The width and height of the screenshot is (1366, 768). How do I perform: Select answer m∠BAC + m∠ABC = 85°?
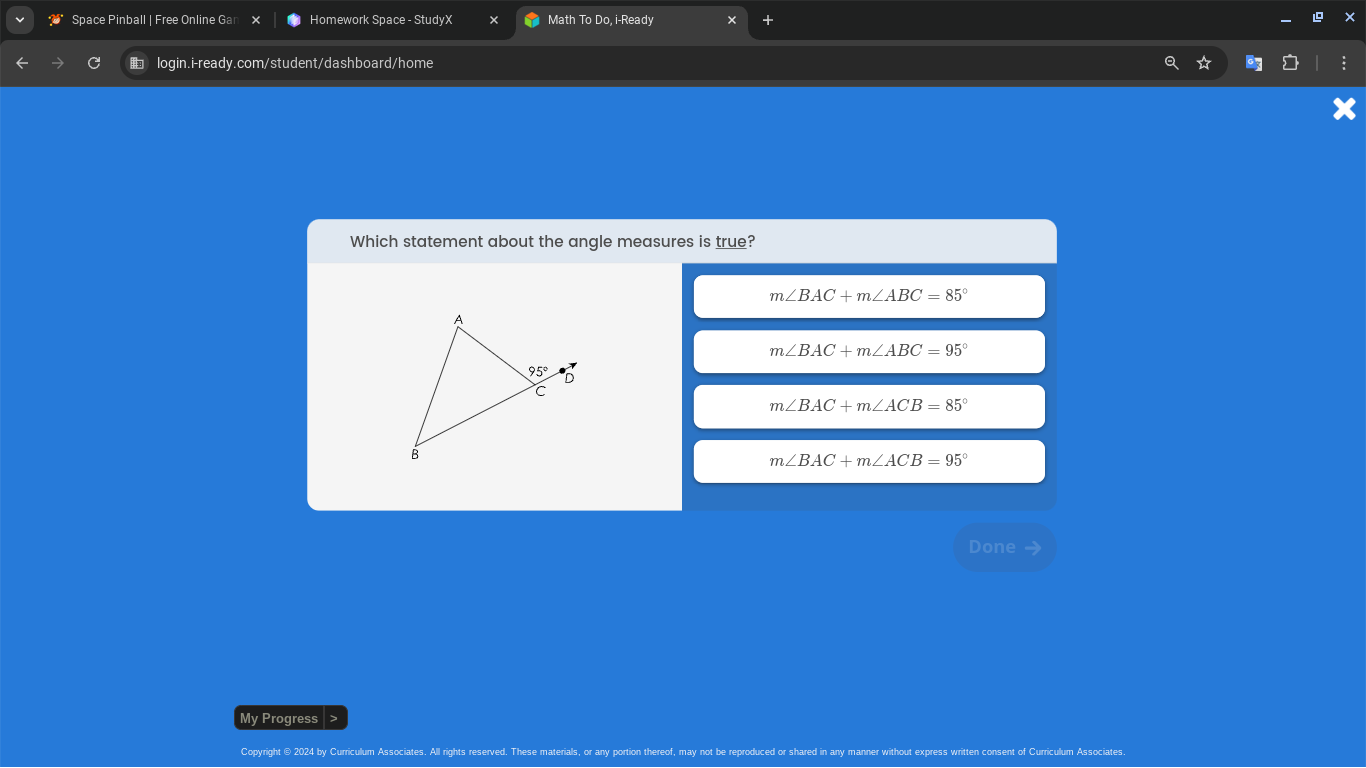point(869,296)
